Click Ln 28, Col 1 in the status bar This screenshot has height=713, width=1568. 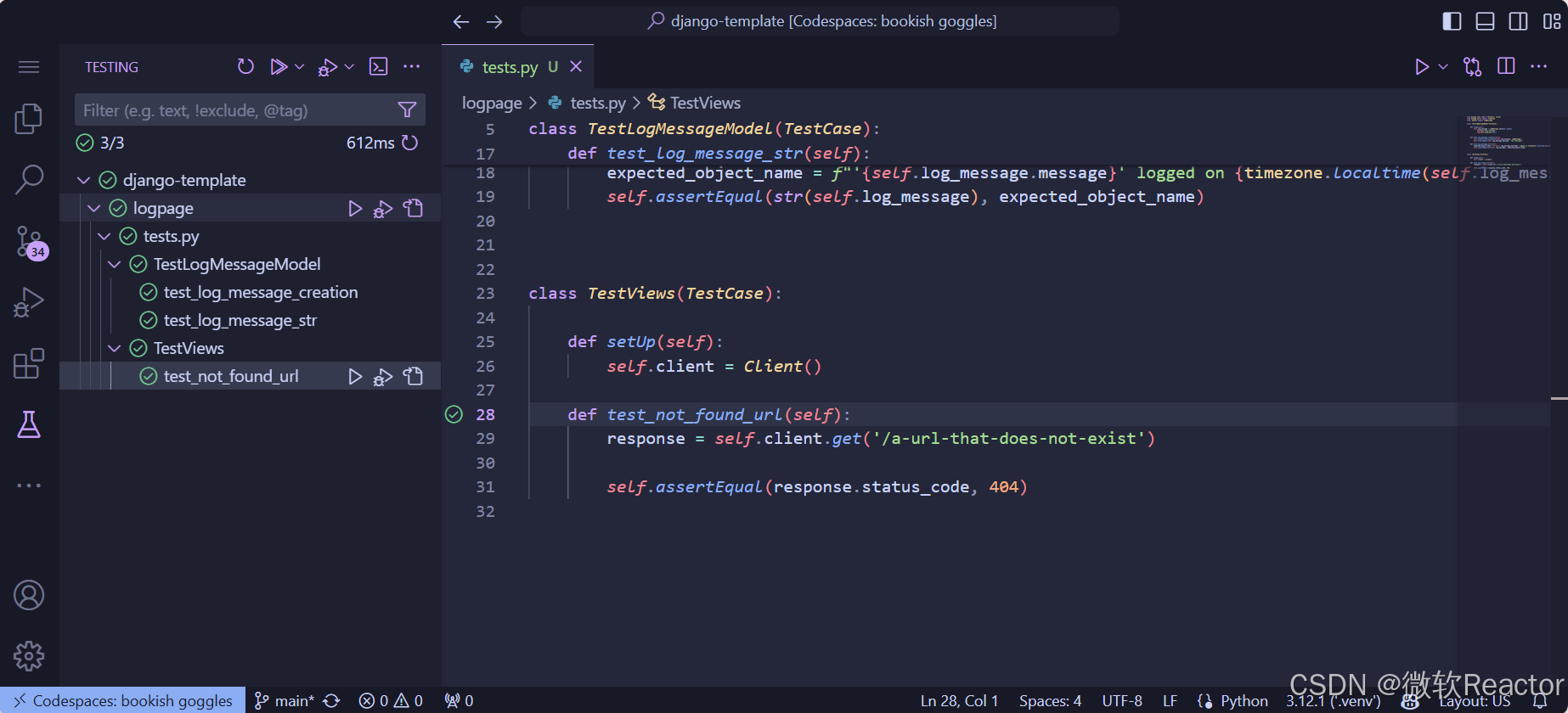pos(959,700)
